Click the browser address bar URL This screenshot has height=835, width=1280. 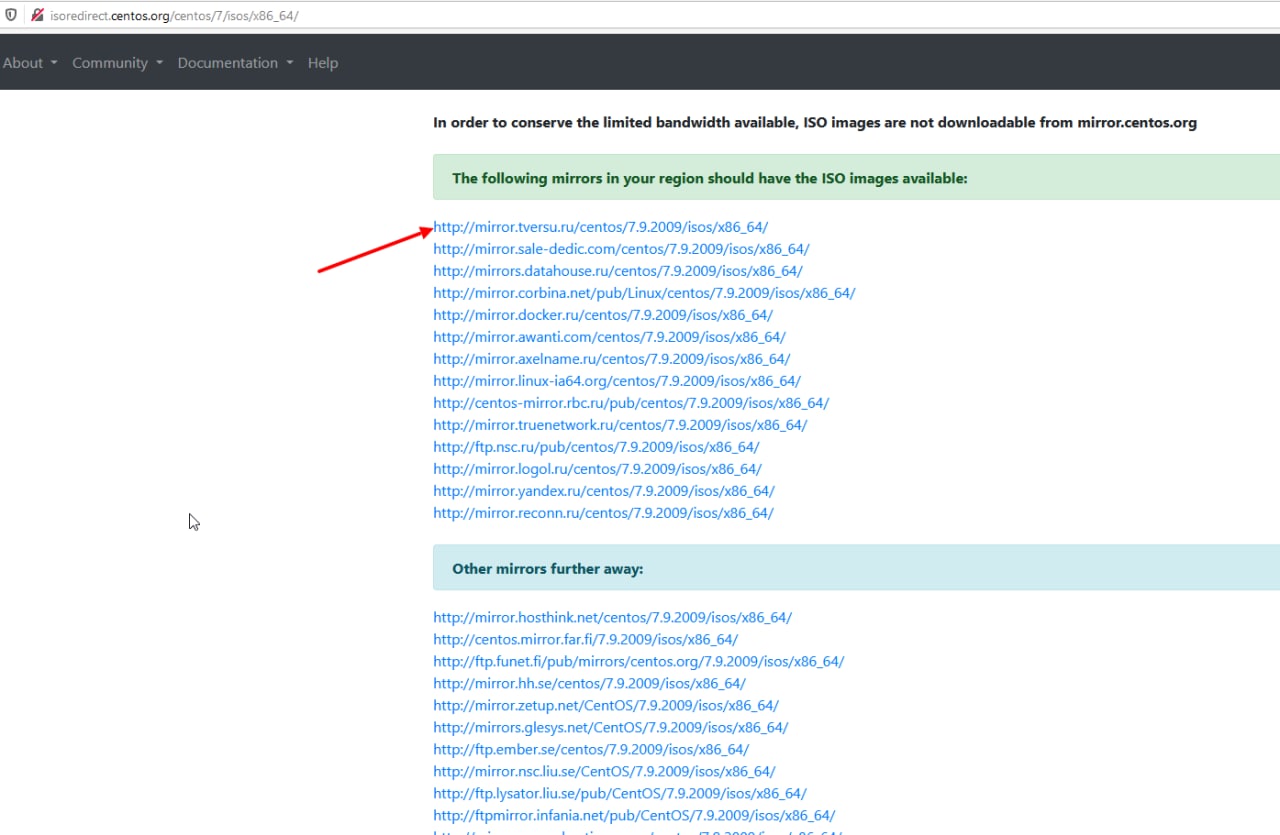174,16
